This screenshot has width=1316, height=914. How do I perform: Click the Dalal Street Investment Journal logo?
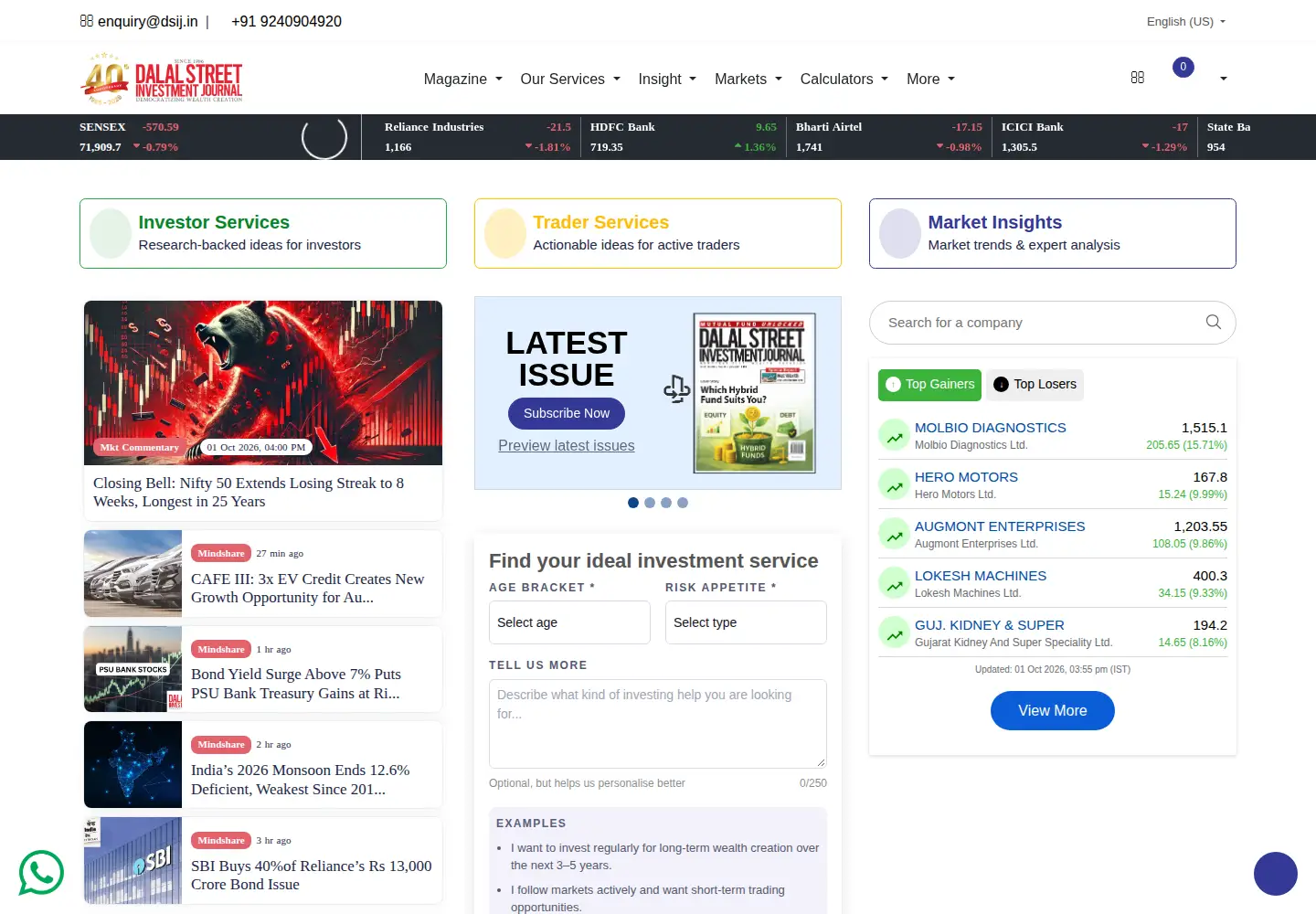click(163, 79)
